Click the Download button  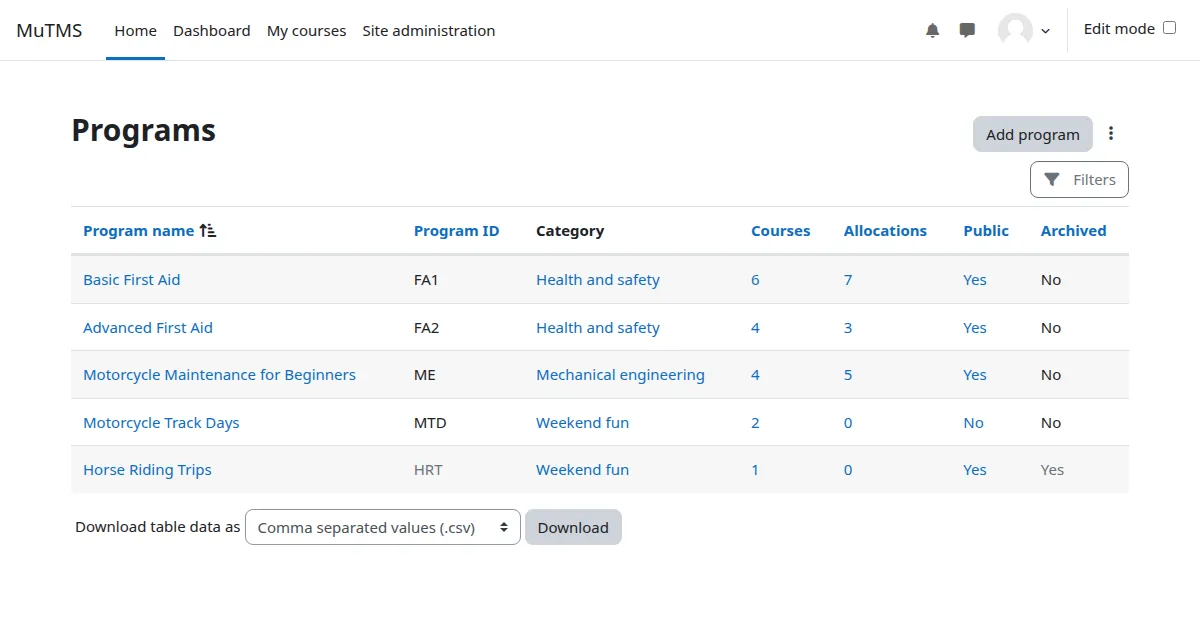[573, 527]
